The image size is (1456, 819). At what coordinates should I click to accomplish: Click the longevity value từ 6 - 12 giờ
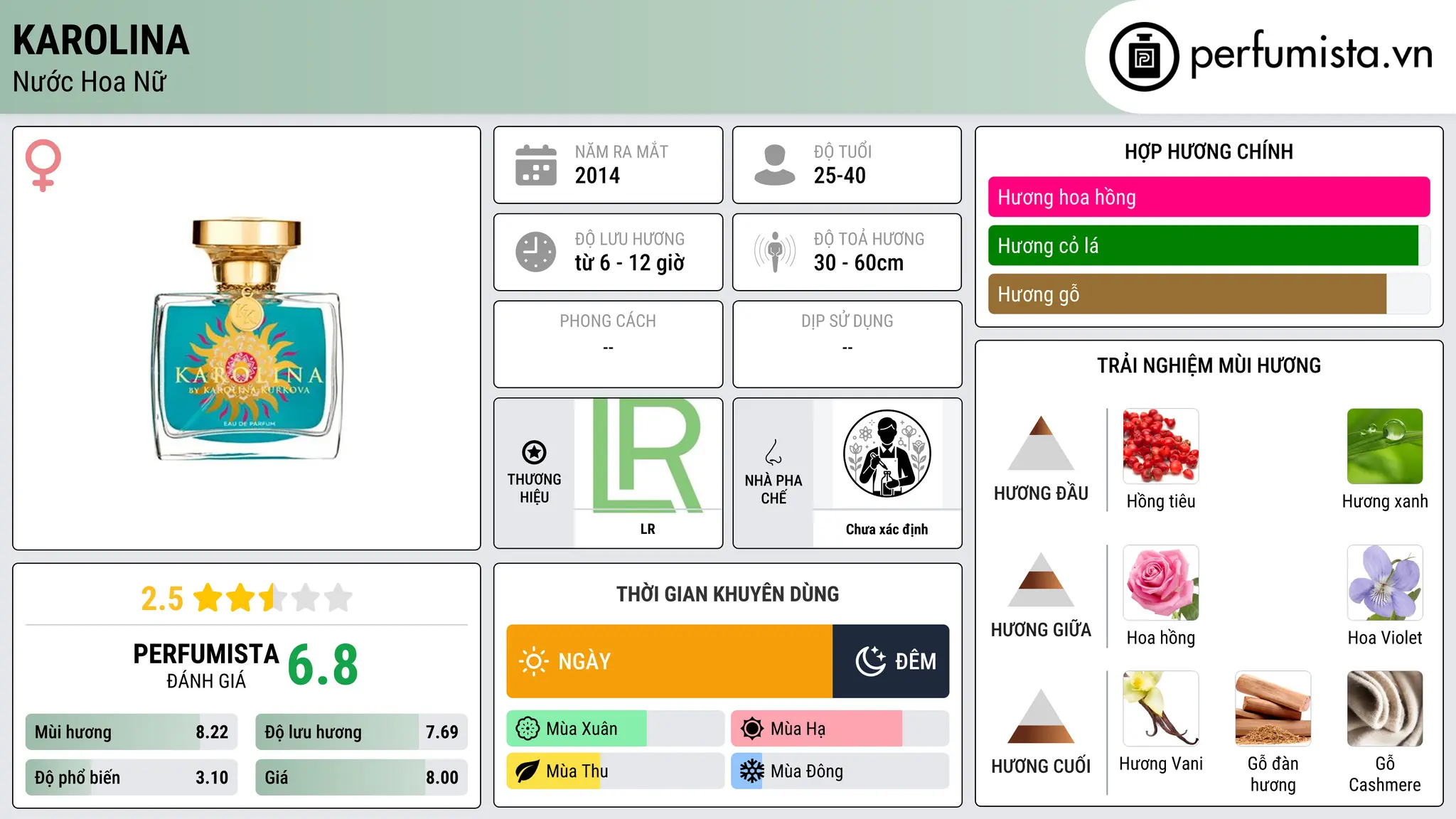point(630,263)
